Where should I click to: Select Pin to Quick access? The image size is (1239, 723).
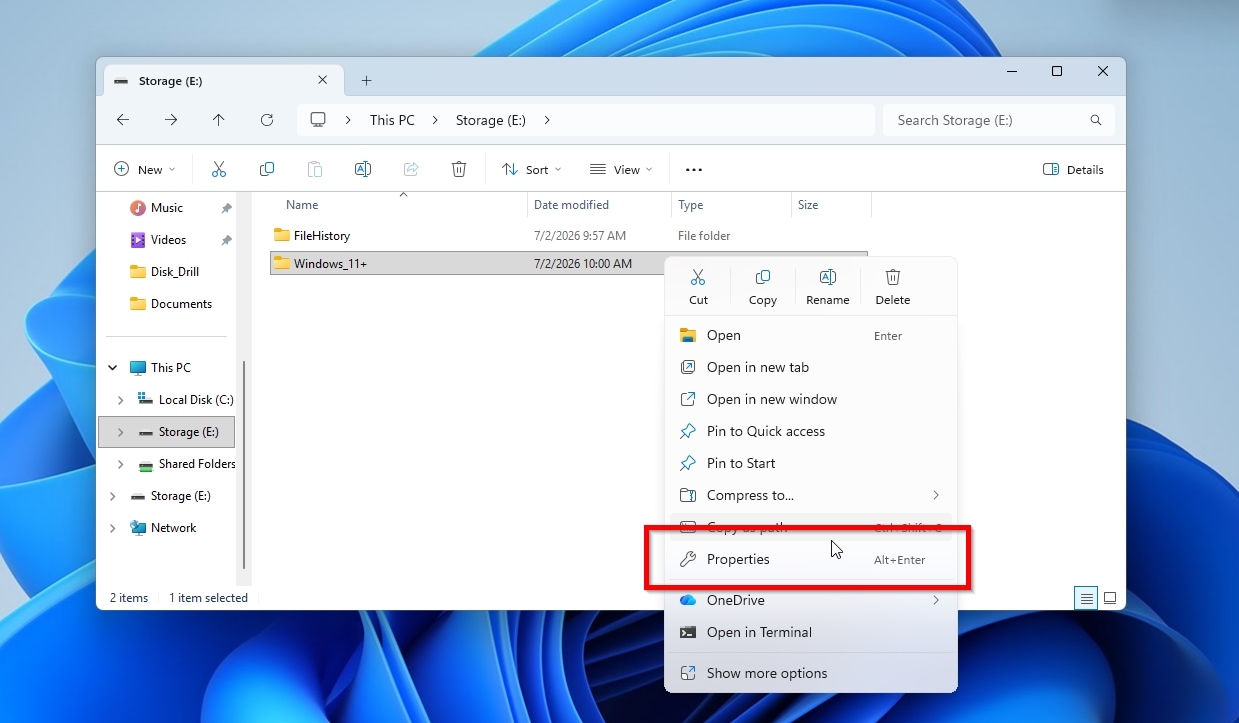pyautogui.click(x=811, y=431)
